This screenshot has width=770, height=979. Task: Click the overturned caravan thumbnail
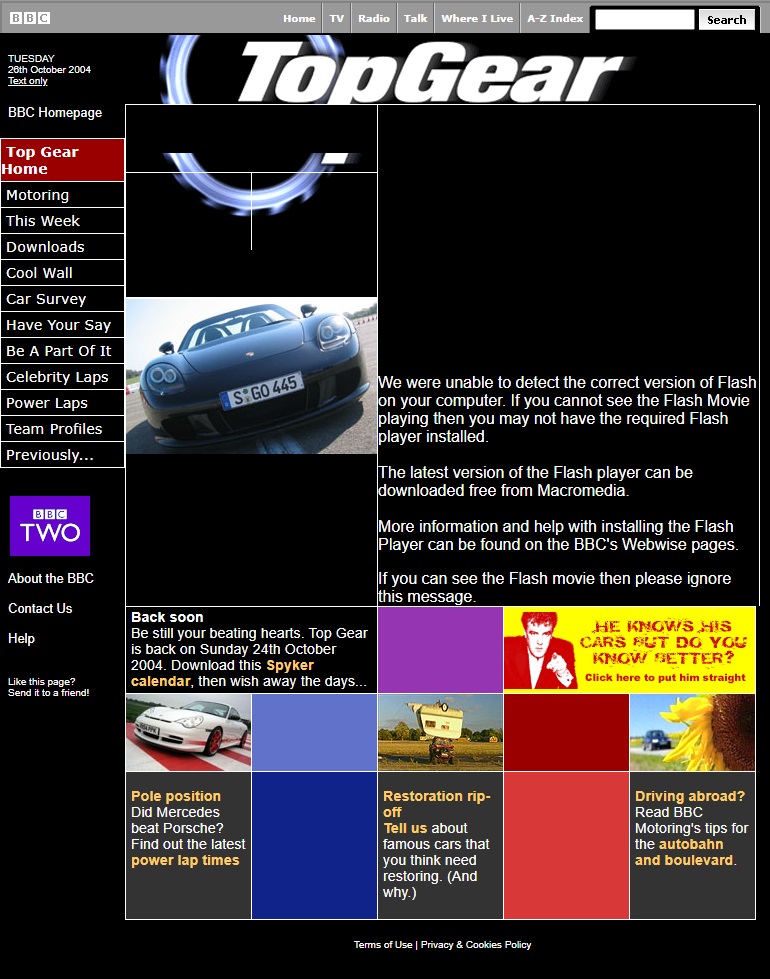440,732
